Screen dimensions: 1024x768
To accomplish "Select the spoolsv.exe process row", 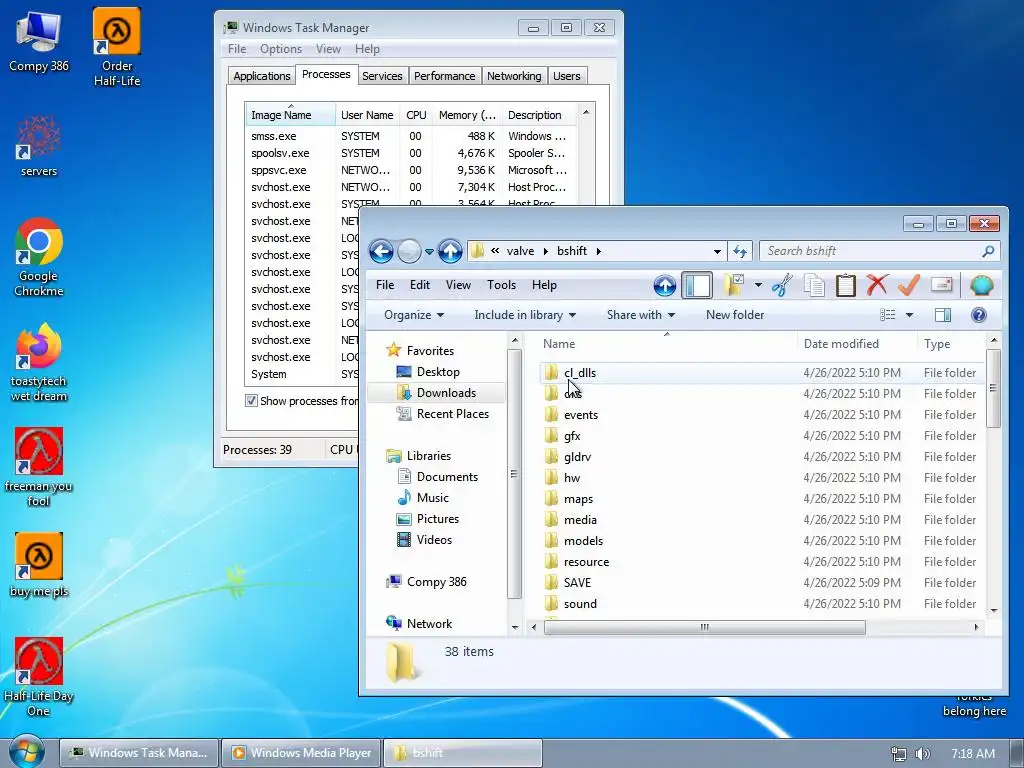I will tap(410, 153).
